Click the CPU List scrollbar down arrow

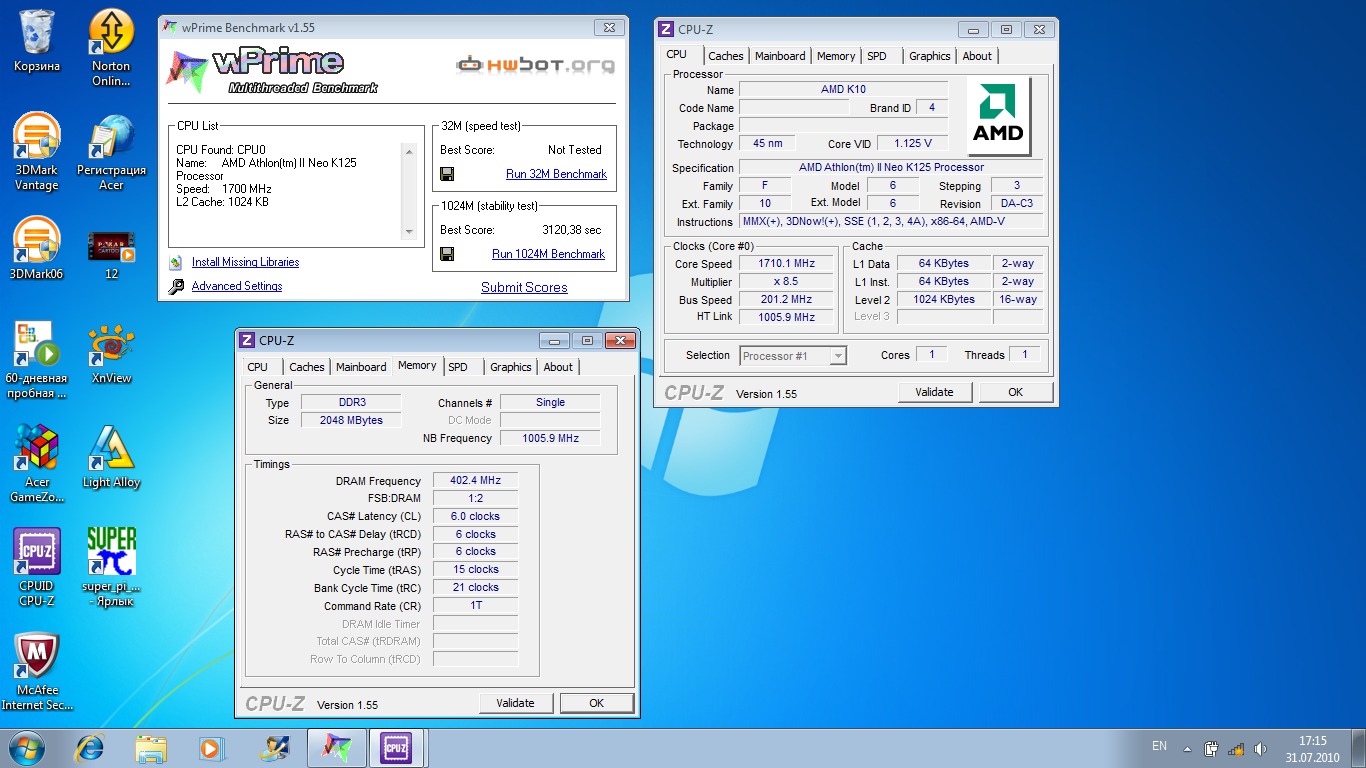408,232
